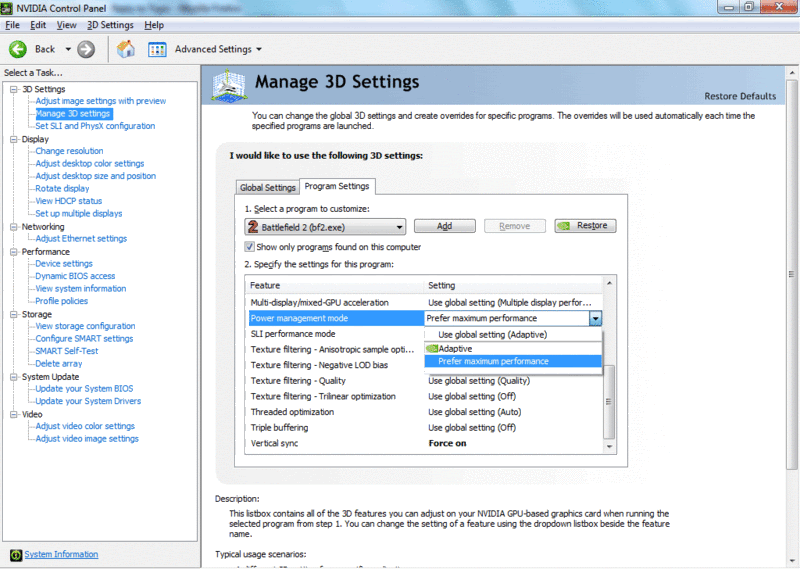Screen dimensions: 800x569
Task: Open Change resolution task
Action: click(69, 151)
